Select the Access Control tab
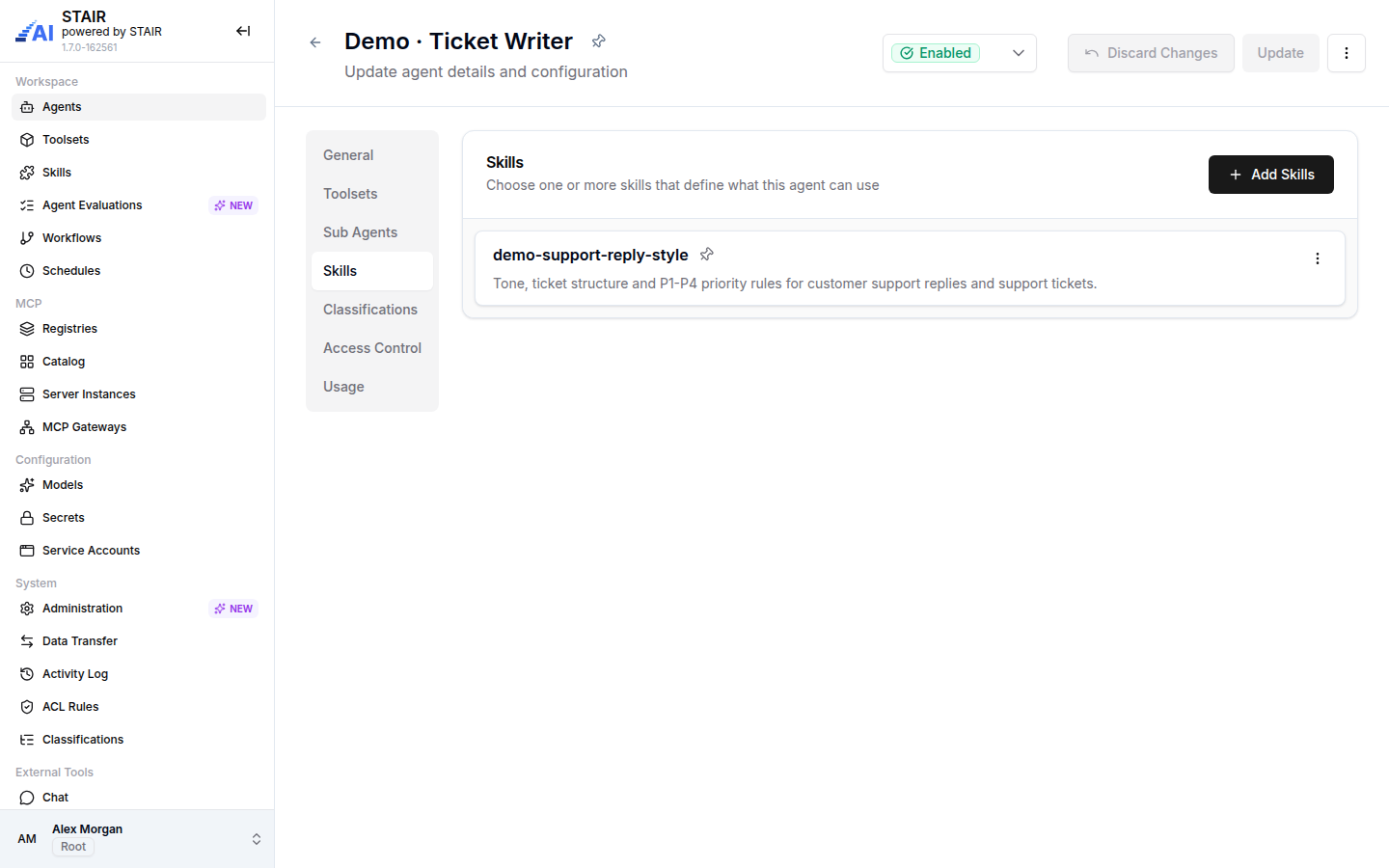This screenshot has width=1389, height=868. tap(372, 348)
